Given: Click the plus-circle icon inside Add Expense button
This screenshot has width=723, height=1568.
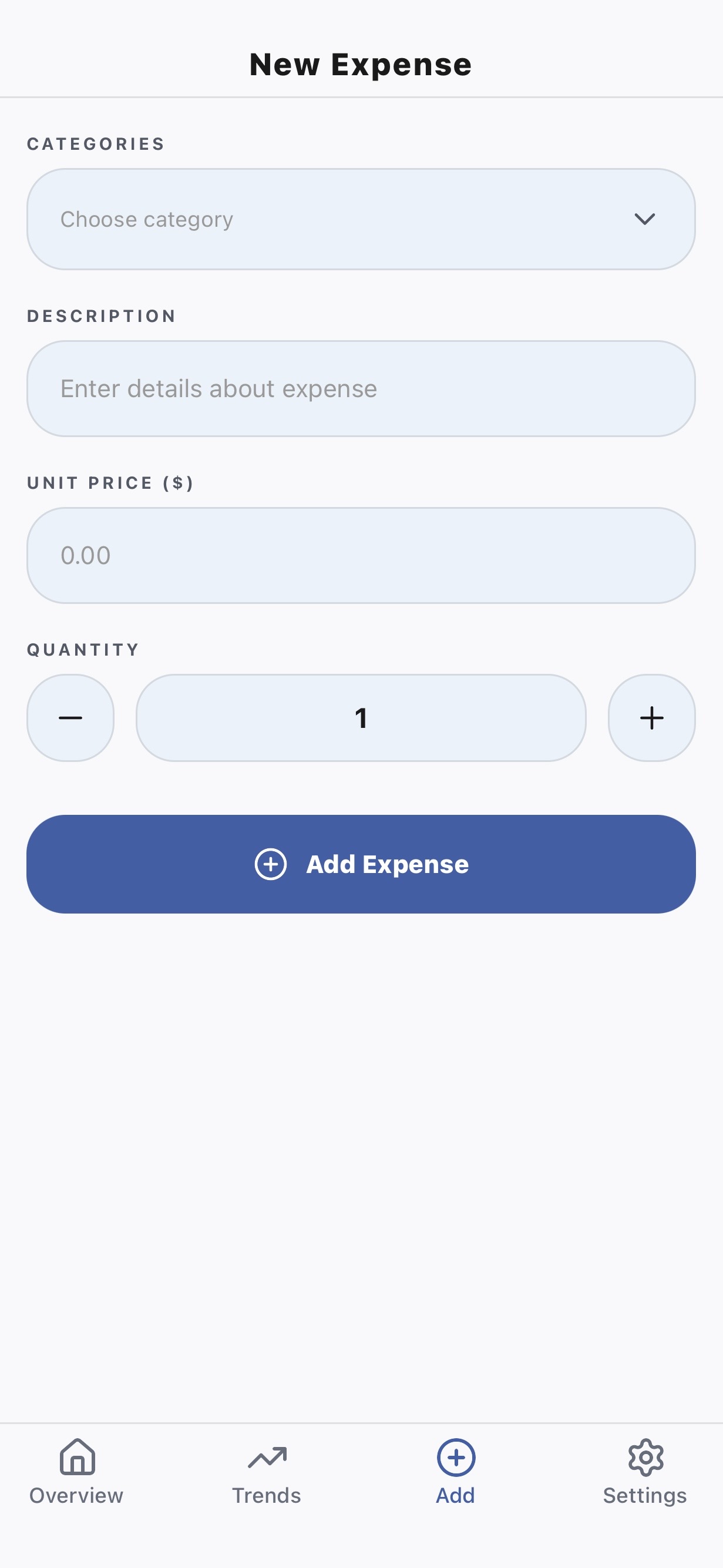Looking at the screenshot, I should [x=271, y=864].
